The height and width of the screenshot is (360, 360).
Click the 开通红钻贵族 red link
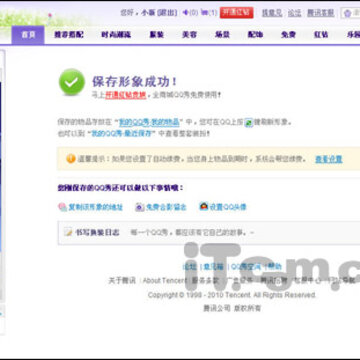point(126,95)
